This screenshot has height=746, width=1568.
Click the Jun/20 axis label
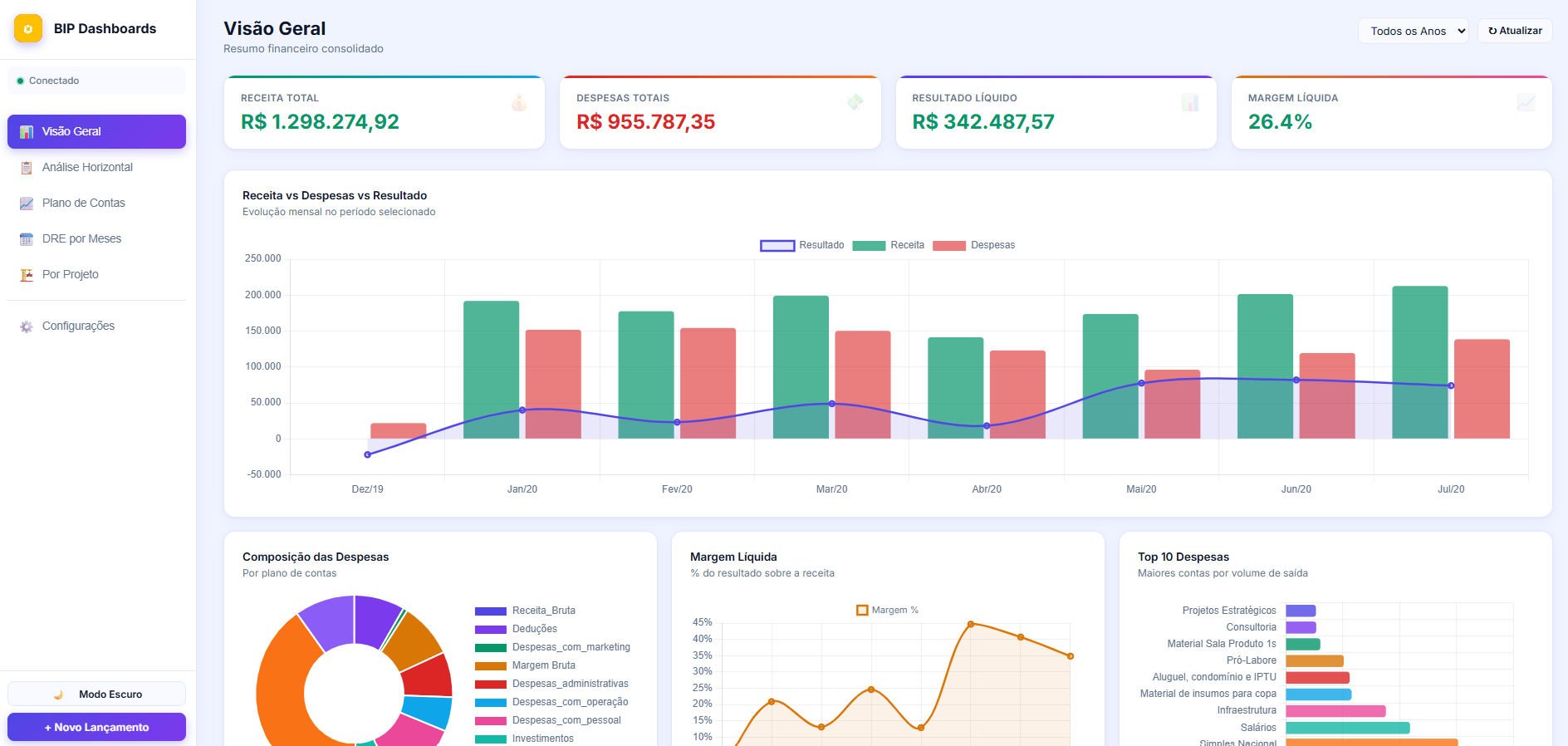[x=1296, y=489]
